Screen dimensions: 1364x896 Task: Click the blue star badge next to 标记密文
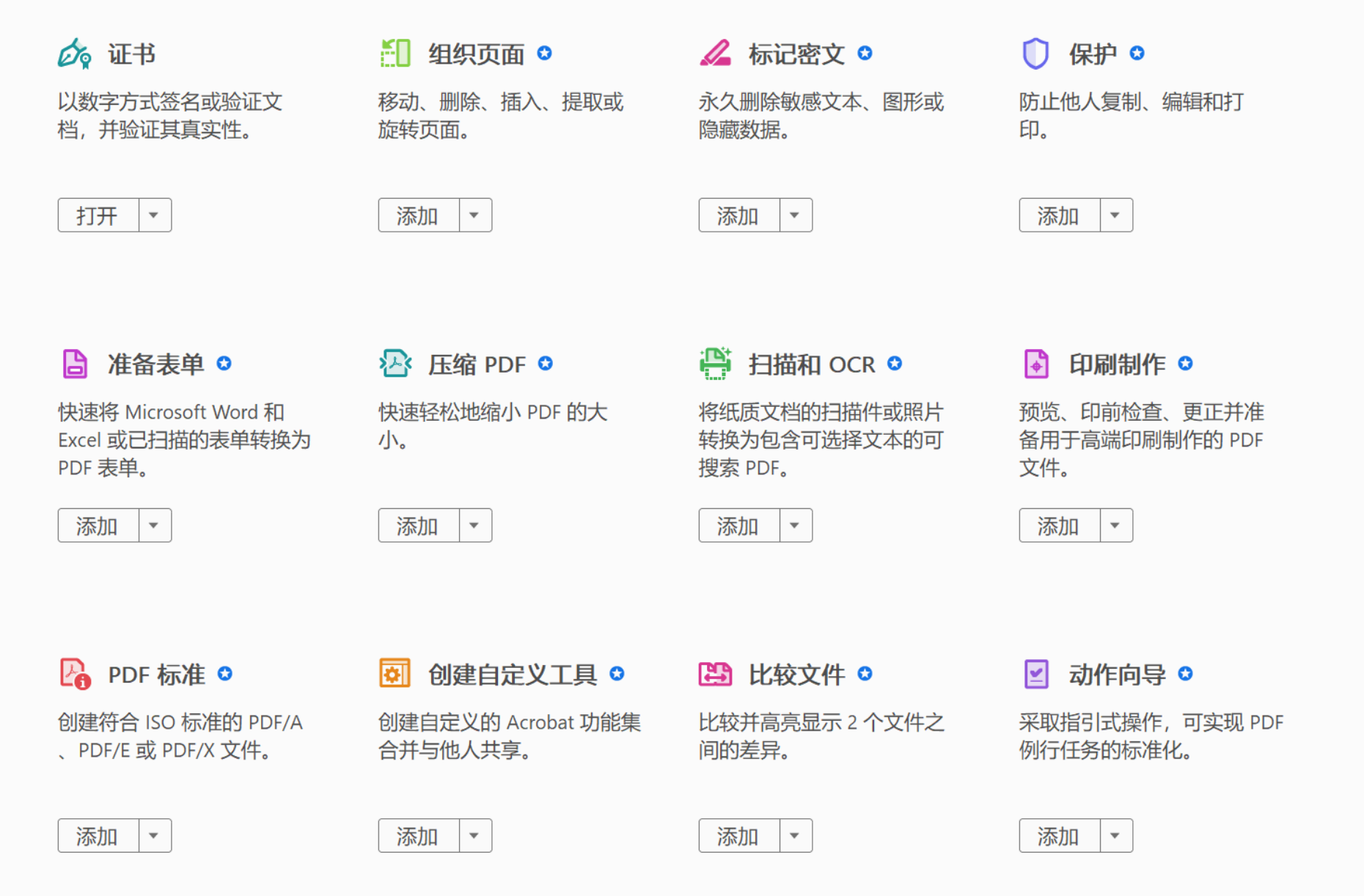pyautogui.click(x=865, y=53)
